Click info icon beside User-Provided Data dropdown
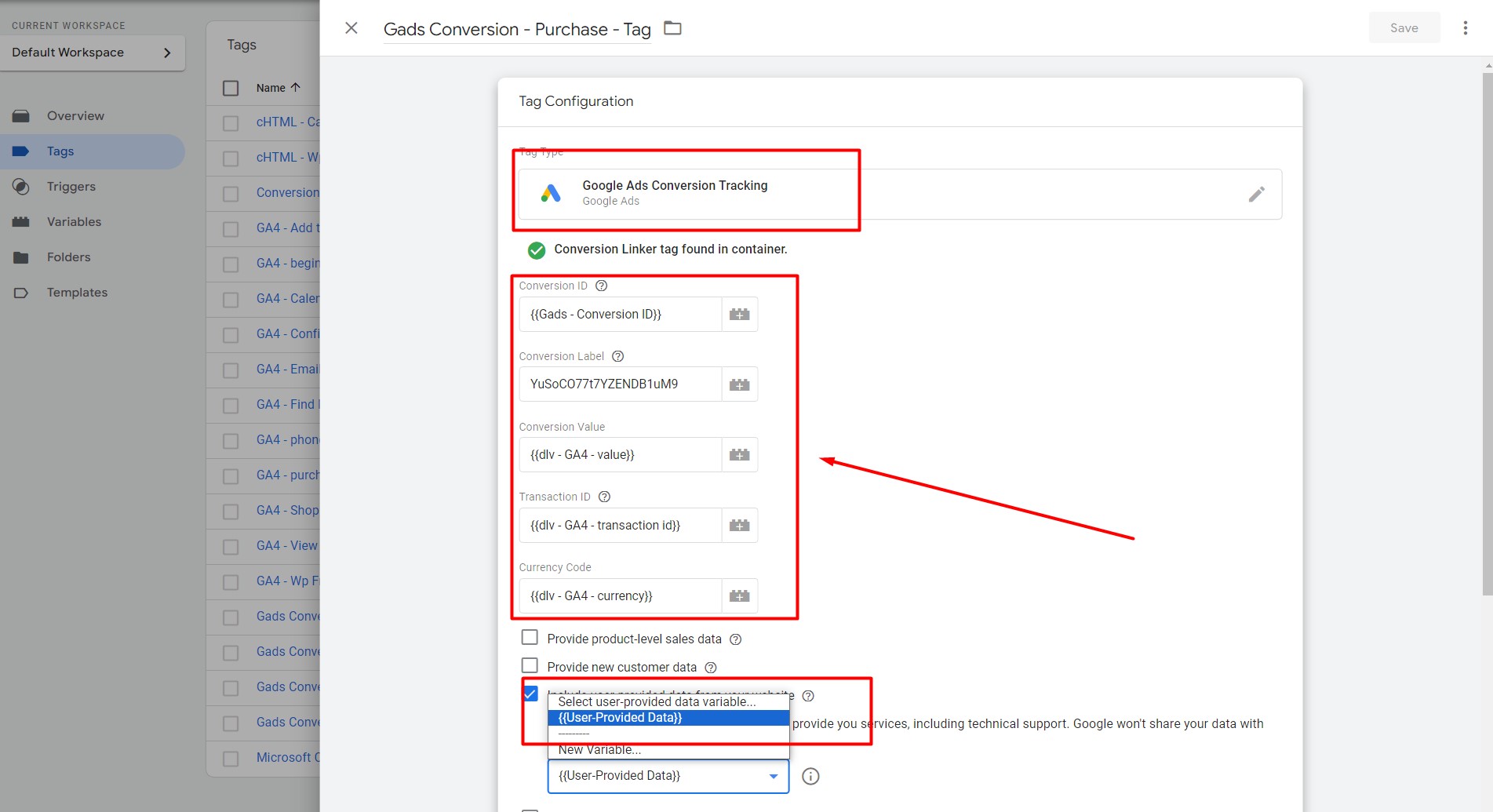This screenshot has height=812, width=1493. [810, 776]
